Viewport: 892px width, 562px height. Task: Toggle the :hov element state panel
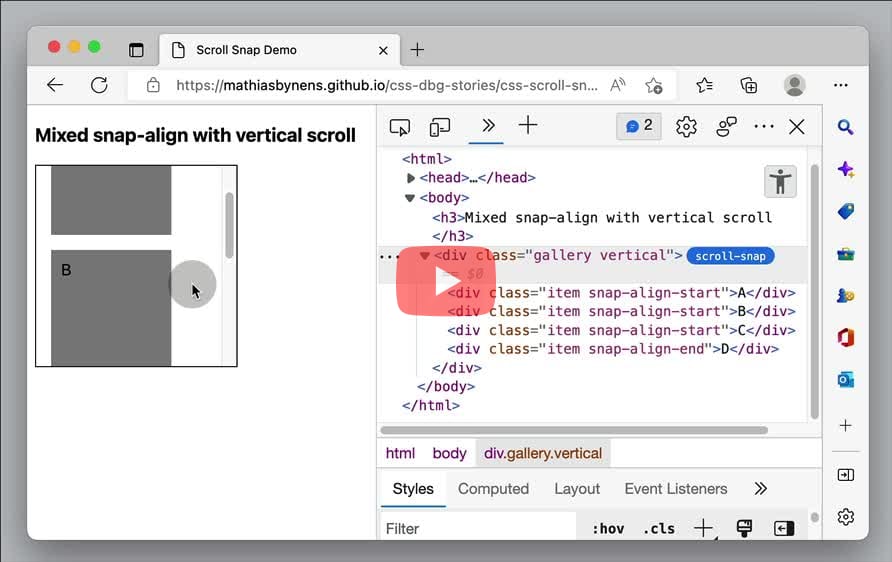tap(608, 528)
